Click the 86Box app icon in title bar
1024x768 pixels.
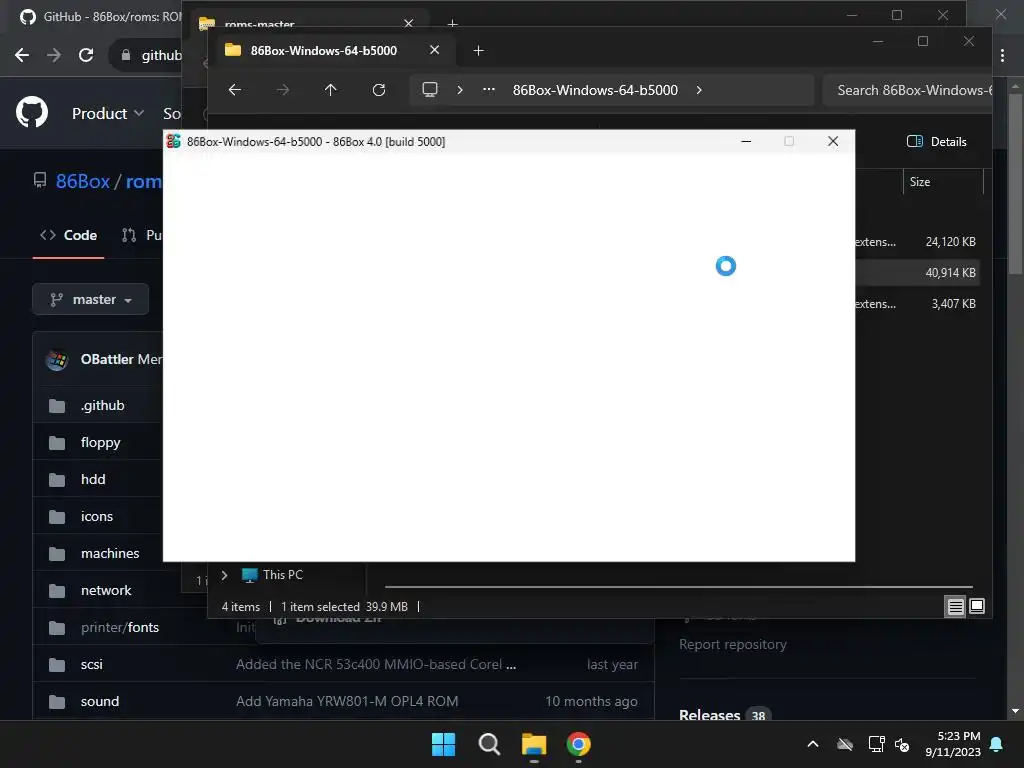[x=174, y=141]
